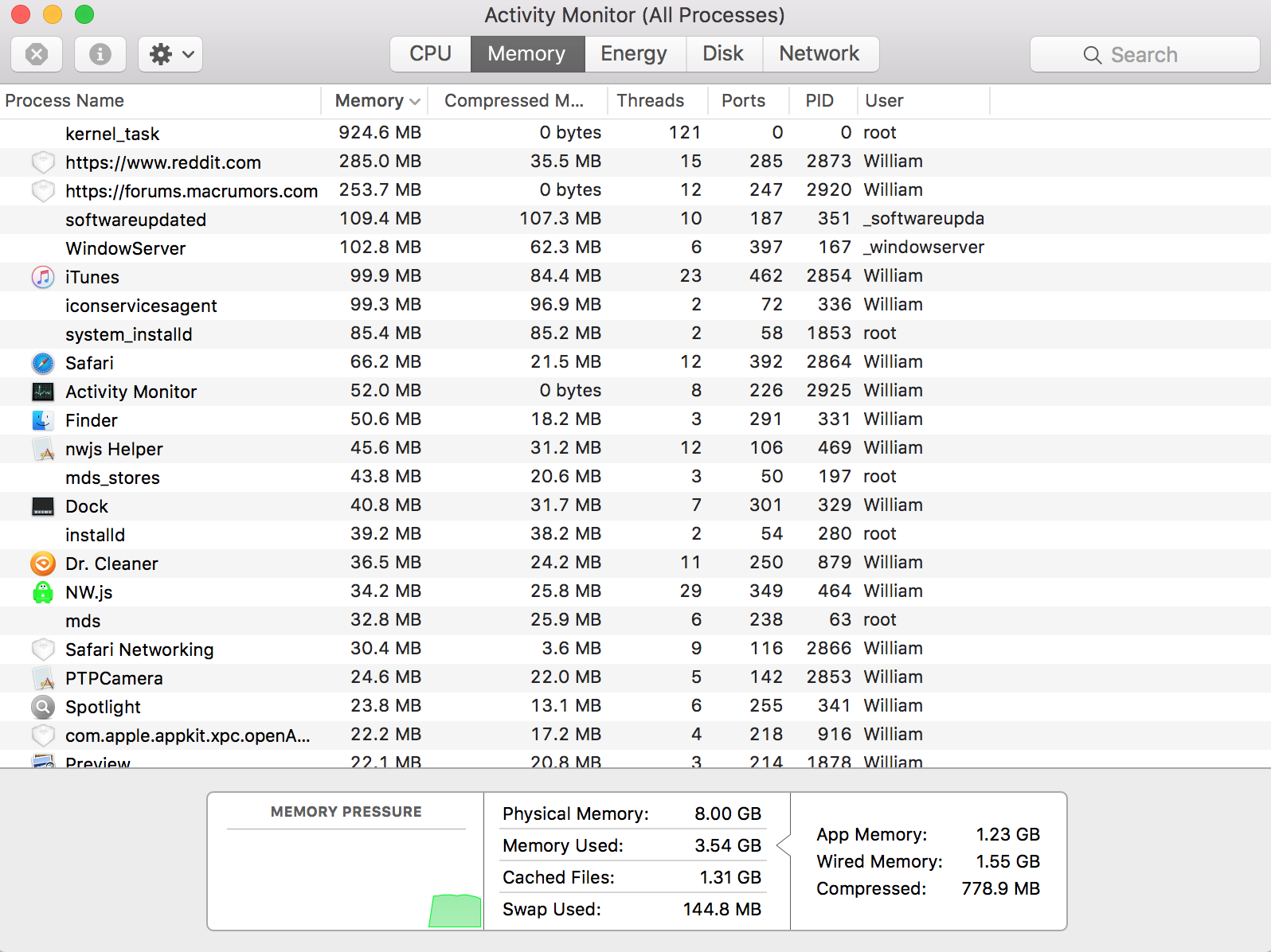1271x952 pixels.
Task: Click the _softwareupda user entry
Action: 924,218
